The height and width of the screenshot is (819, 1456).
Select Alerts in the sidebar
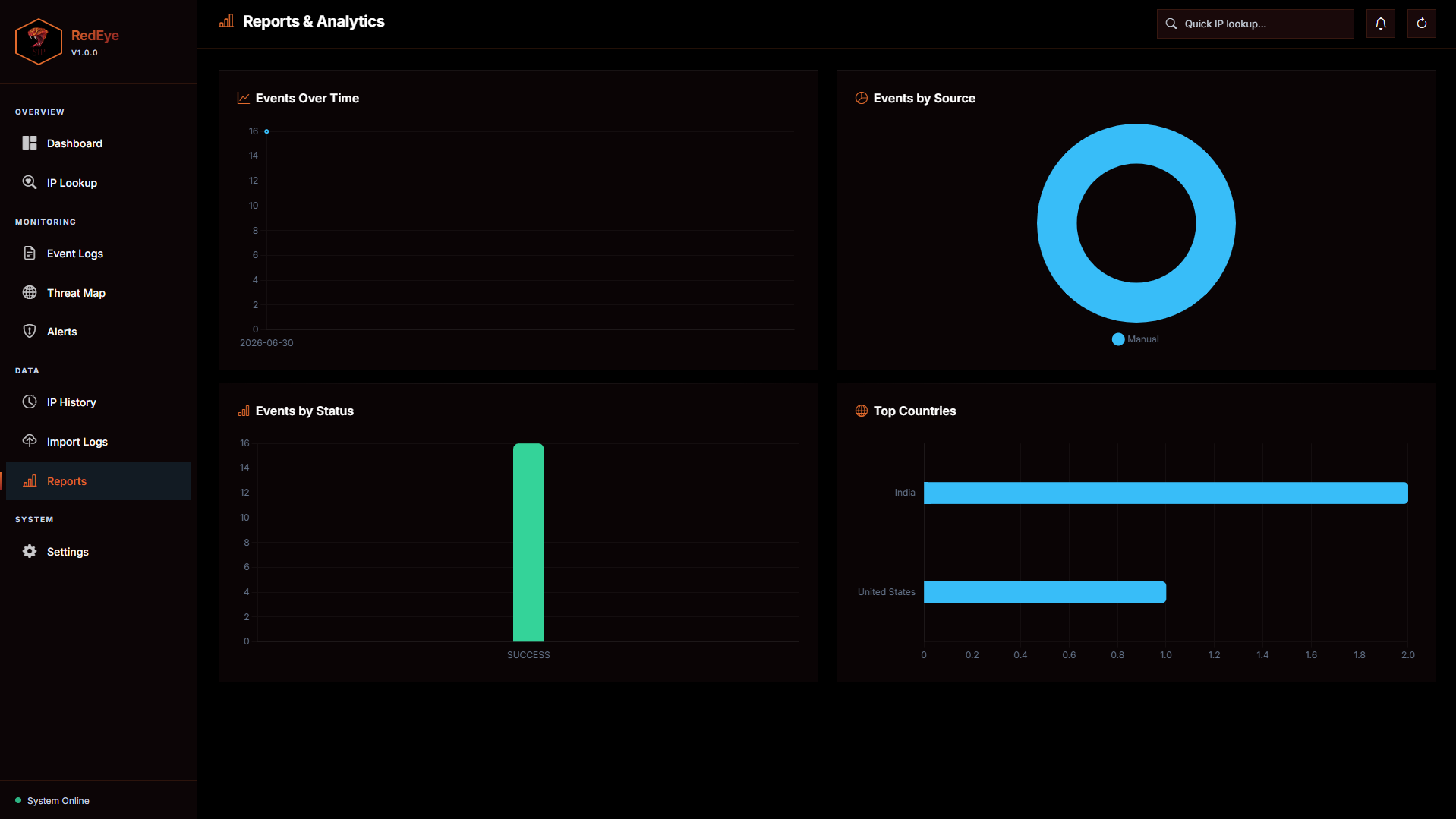(x=98, y=332)
